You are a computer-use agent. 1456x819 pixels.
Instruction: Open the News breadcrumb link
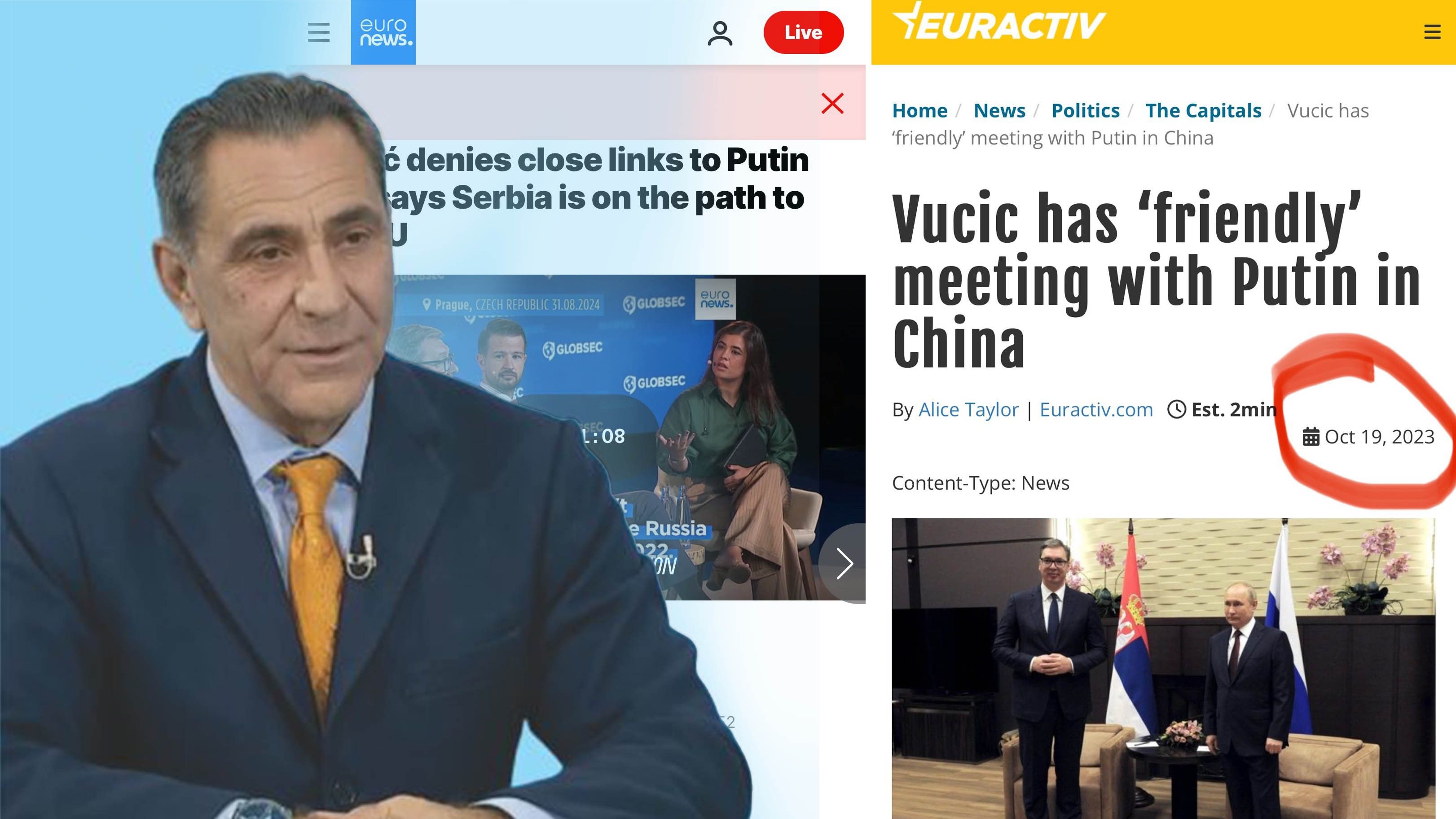999,110
